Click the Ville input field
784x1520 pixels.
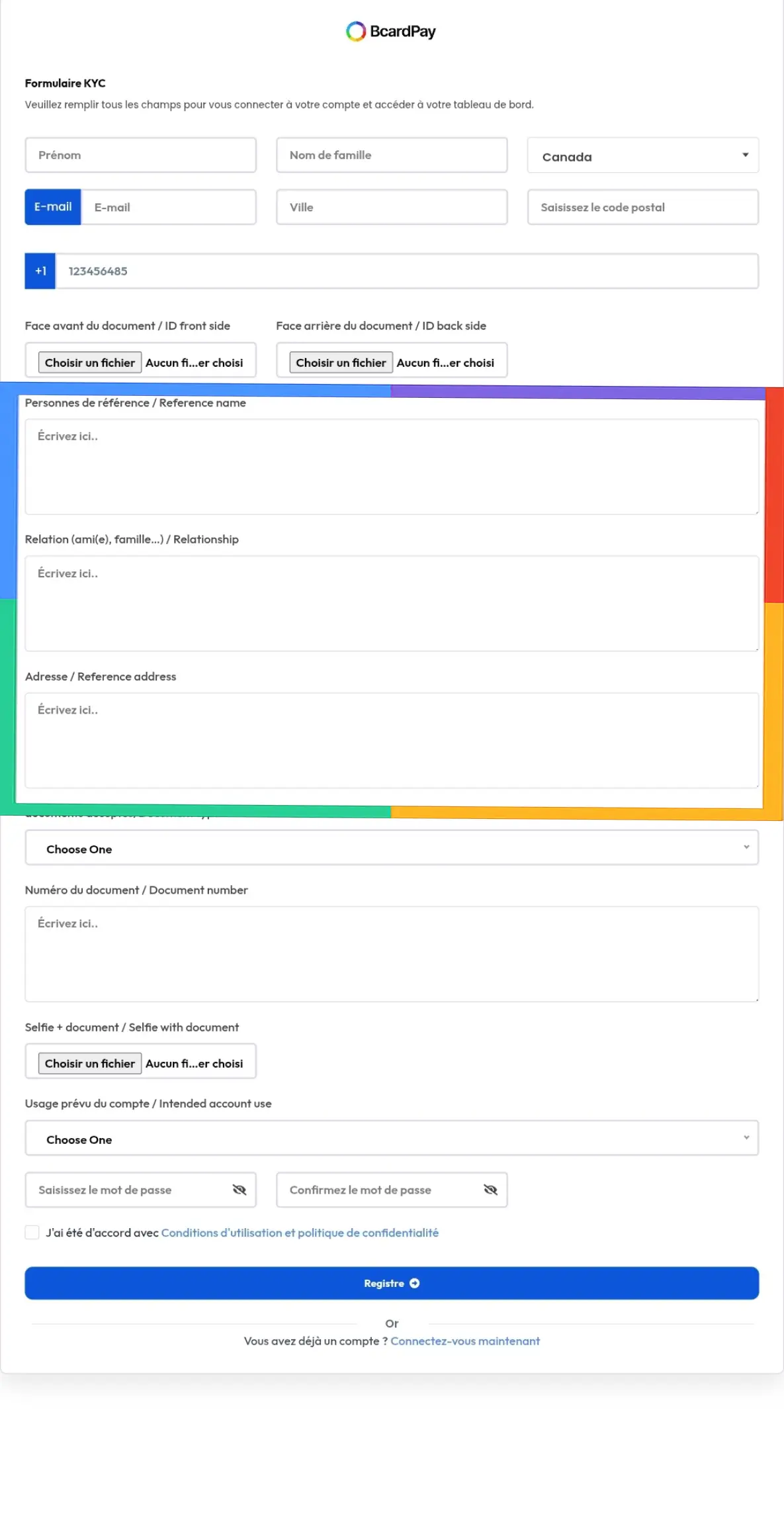[392, 207]
